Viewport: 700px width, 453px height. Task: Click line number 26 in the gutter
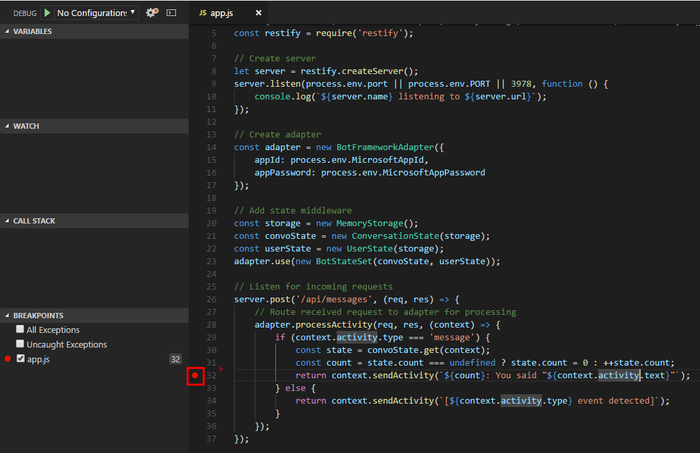coord(211,298)
